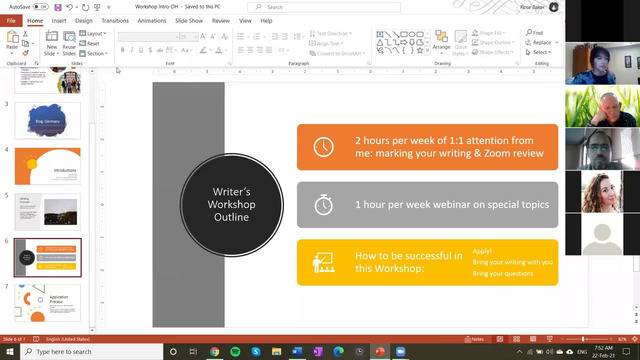Open the Align Text dropdown

(326, 43)
